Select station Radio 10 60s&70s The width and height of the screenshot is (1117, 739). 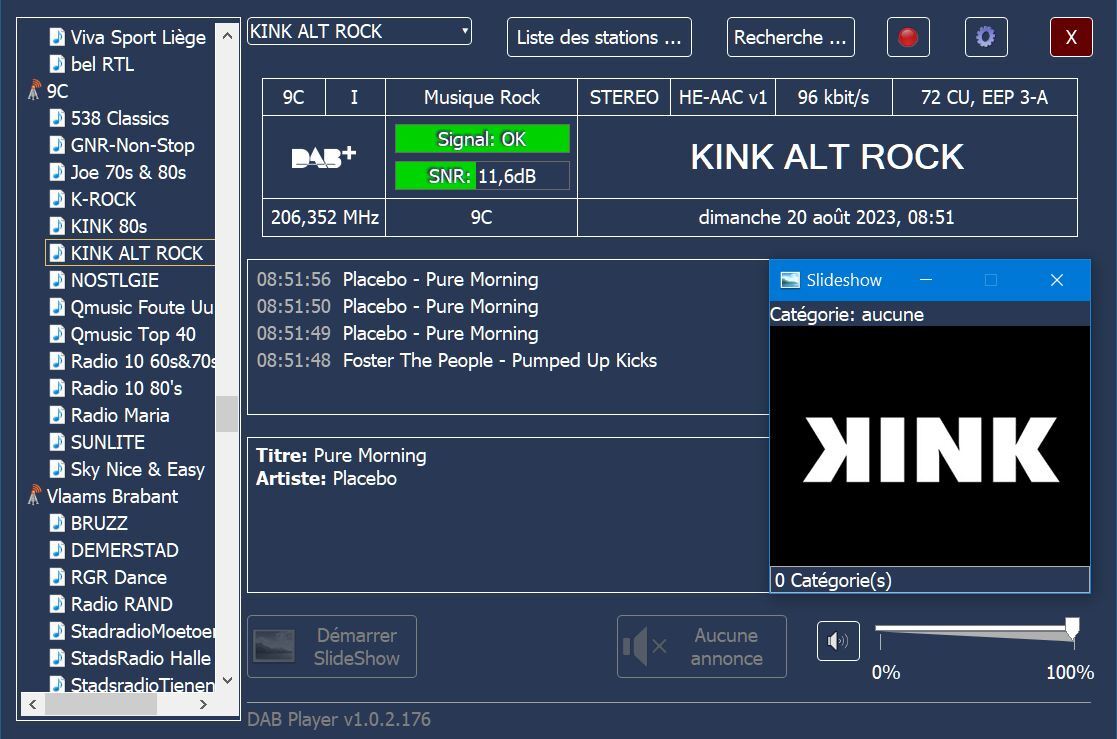[x=142, y=361]
